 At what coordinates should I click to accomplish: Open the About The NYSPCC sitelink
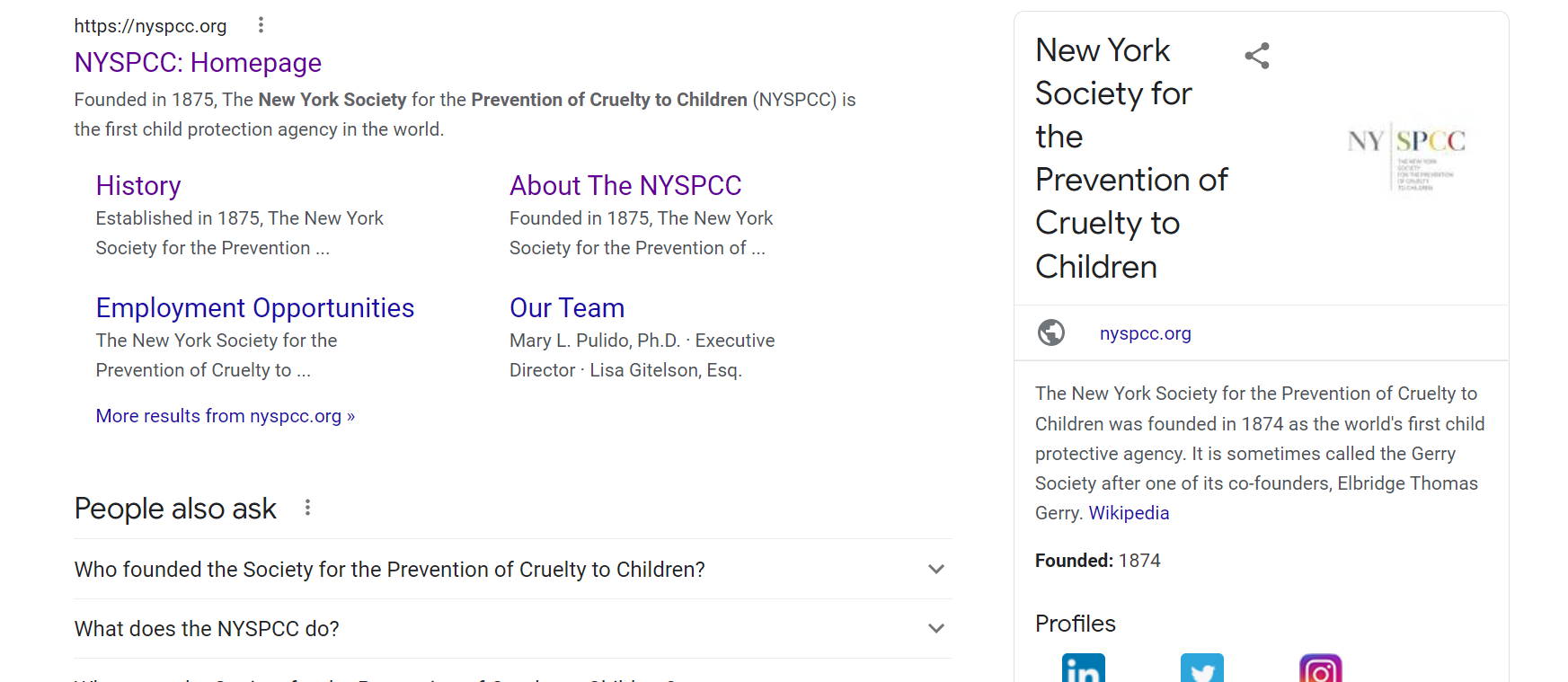click(625, 185)
